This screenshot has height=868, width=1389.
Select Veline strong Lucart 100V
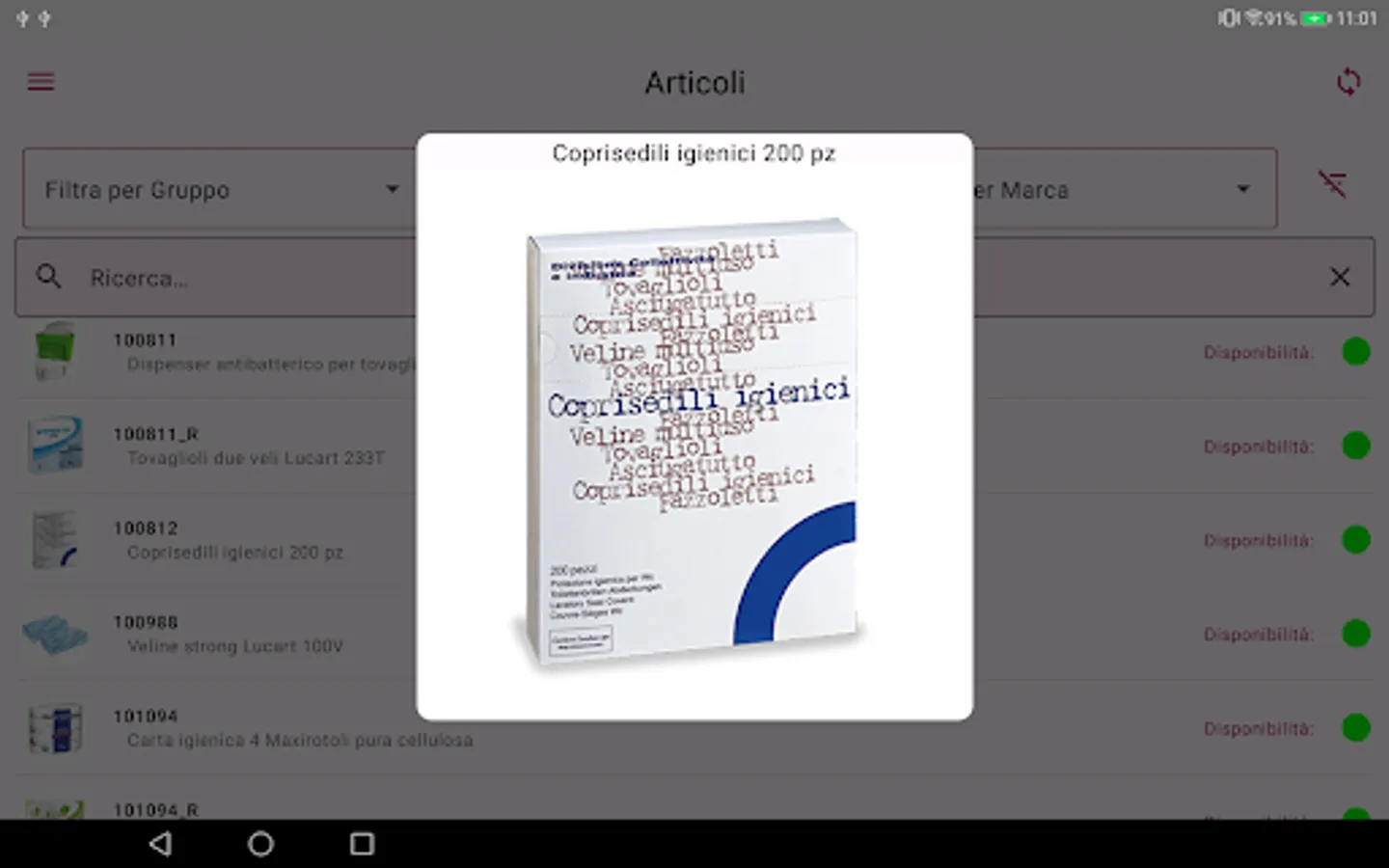click(235, 646)
